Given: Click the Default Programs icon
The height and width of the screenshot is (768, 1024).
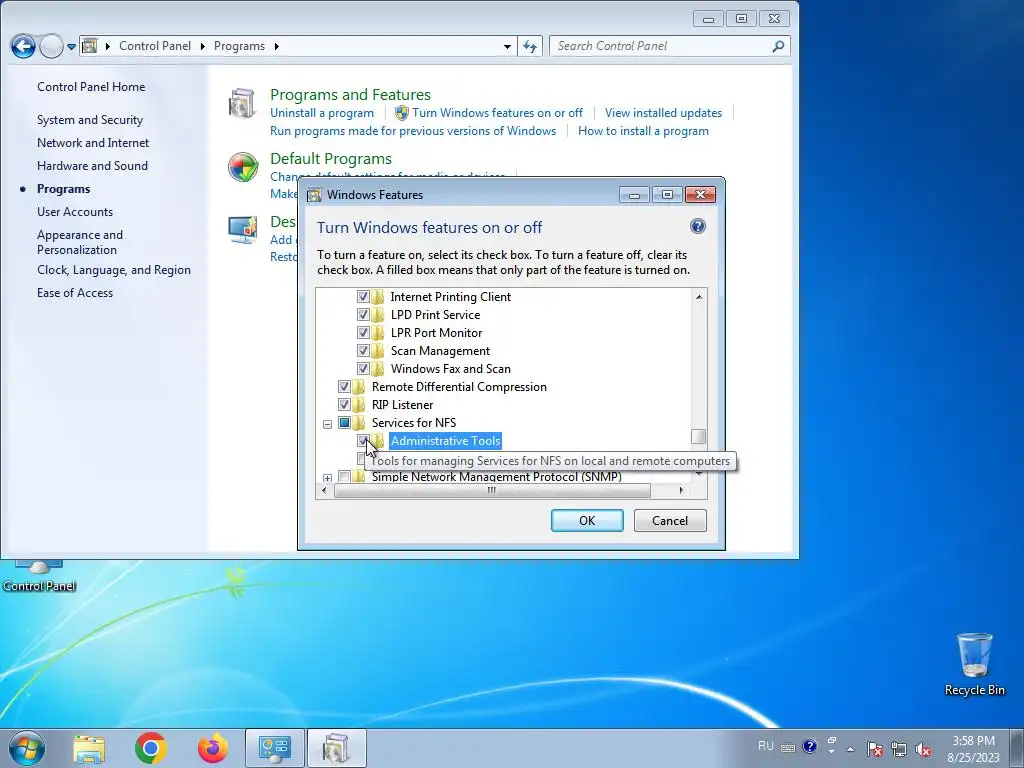Looking at the screenshot, I should pyautogui.click(x=242, y=167).
